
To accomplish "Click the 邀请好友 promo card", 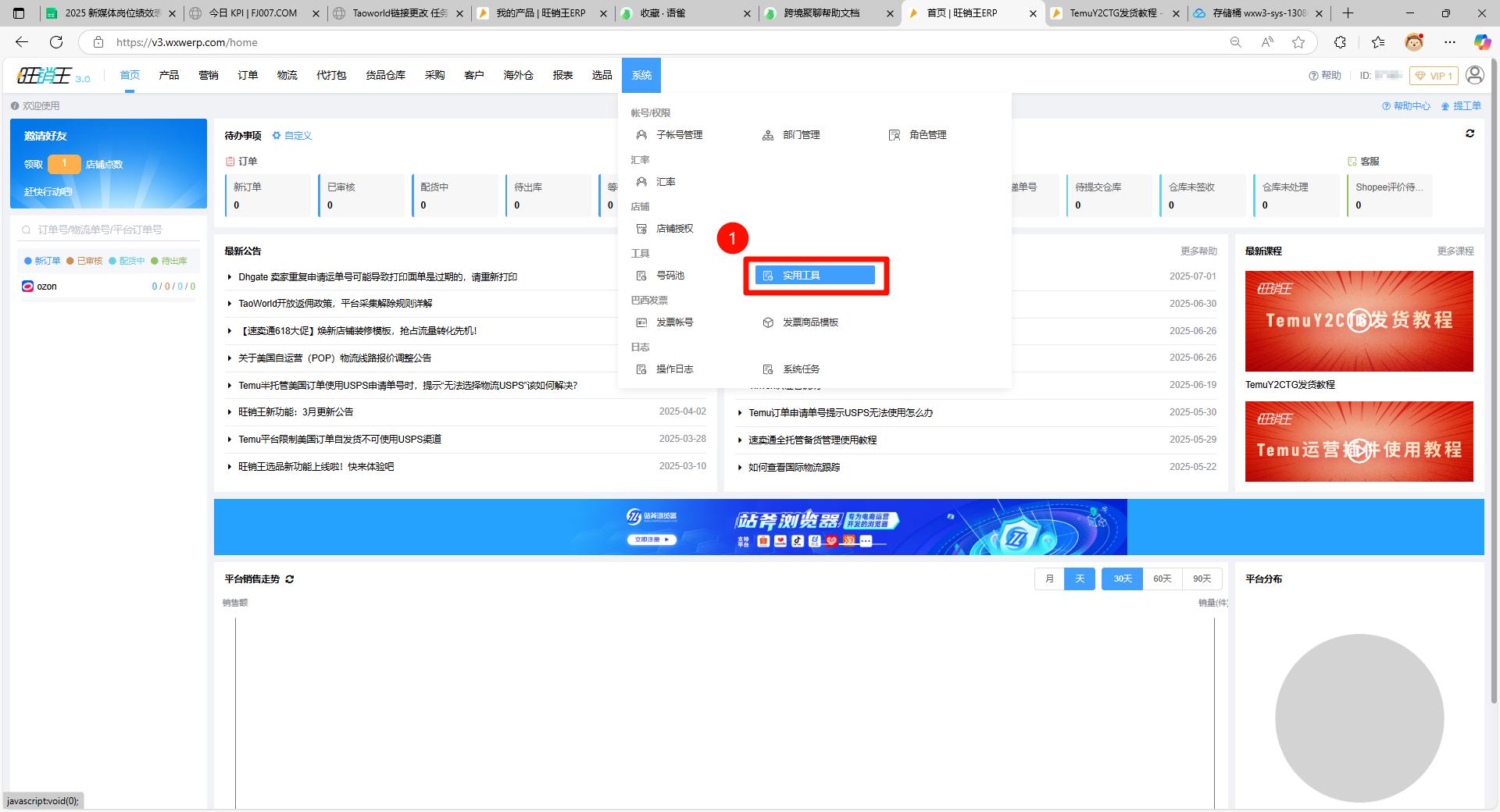I will 109,164.
